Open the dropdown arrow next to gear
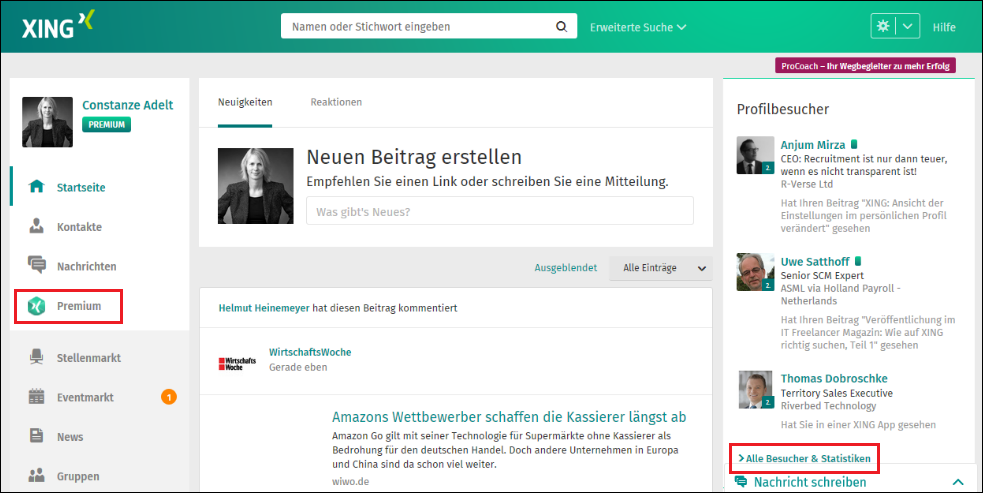Viewport: 983px width, 493px height. [x=908, y=26]
